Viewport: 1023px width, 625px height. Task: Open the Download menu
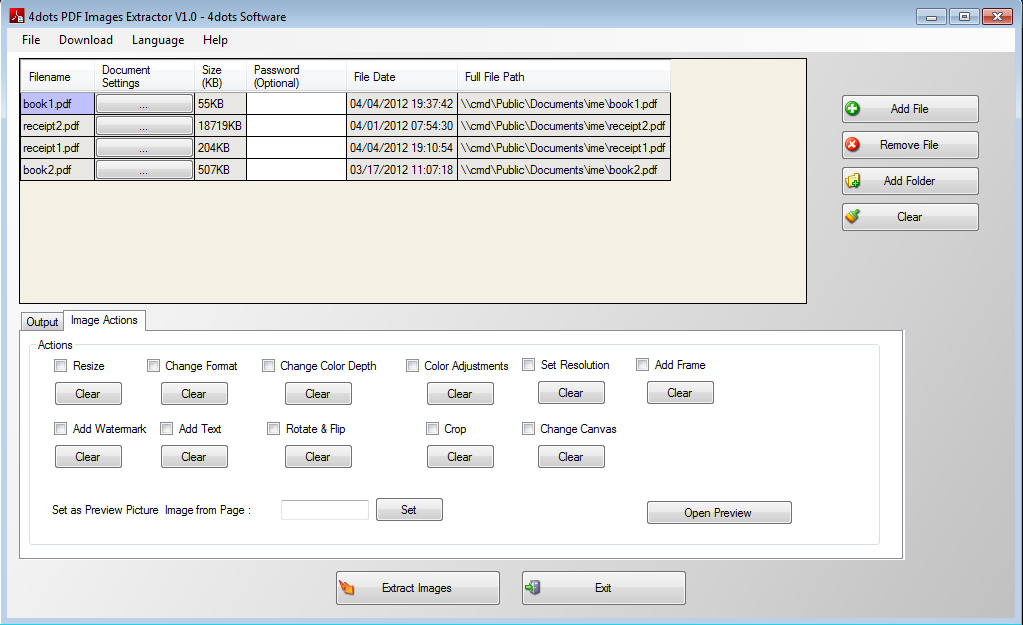(85, 40)
